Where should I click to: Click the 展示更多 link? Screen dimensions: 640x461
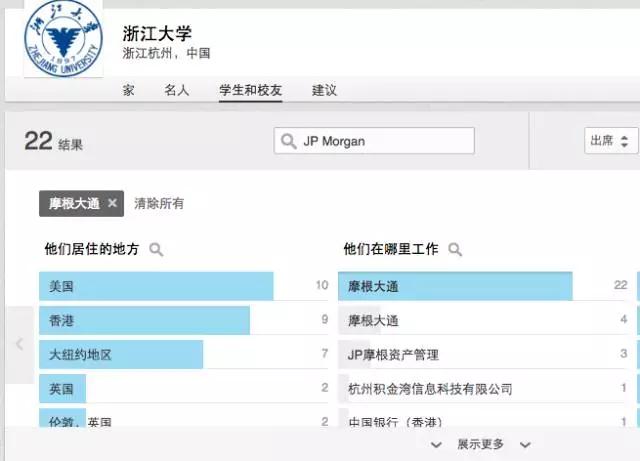[x=480, y=444]
